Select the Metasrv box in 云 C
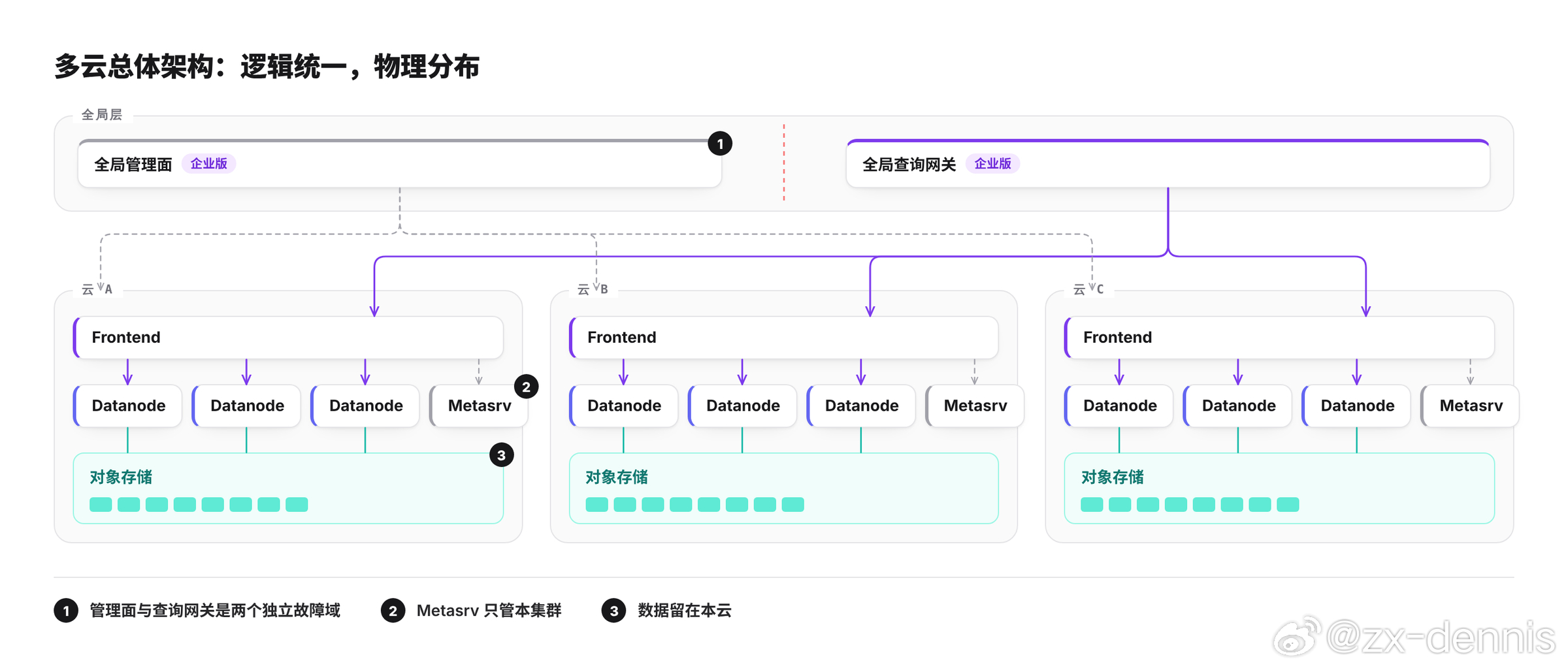The height and width of the screenshot is (672, 1568). (1470, 406)
